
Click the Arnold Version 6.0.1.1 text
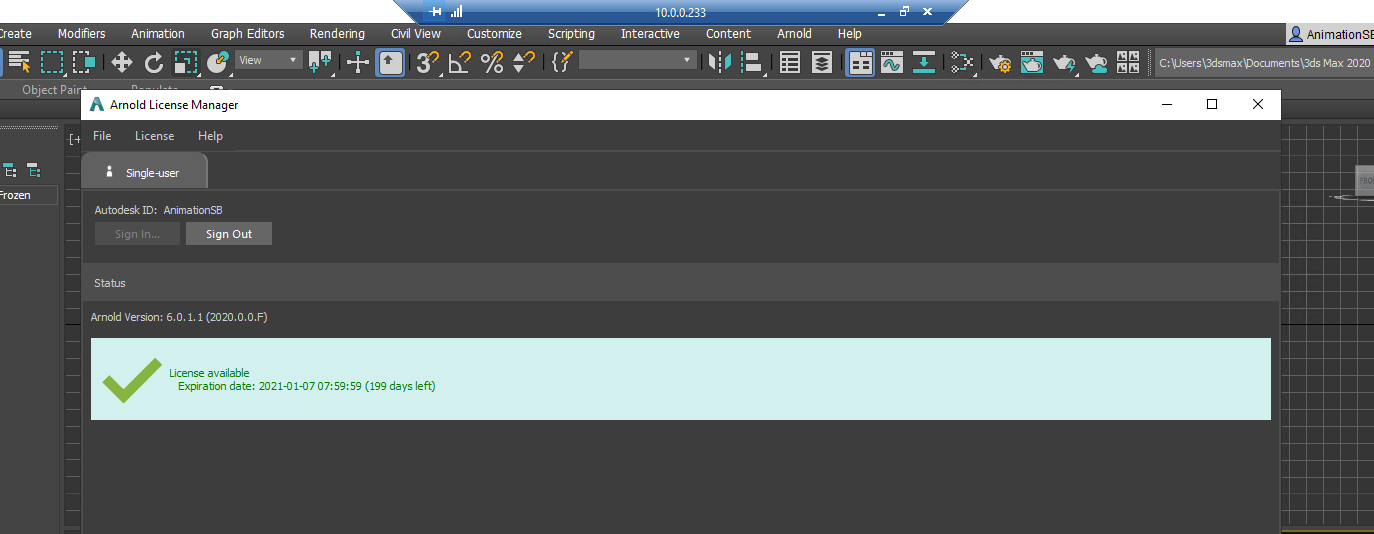coord(179,317)
